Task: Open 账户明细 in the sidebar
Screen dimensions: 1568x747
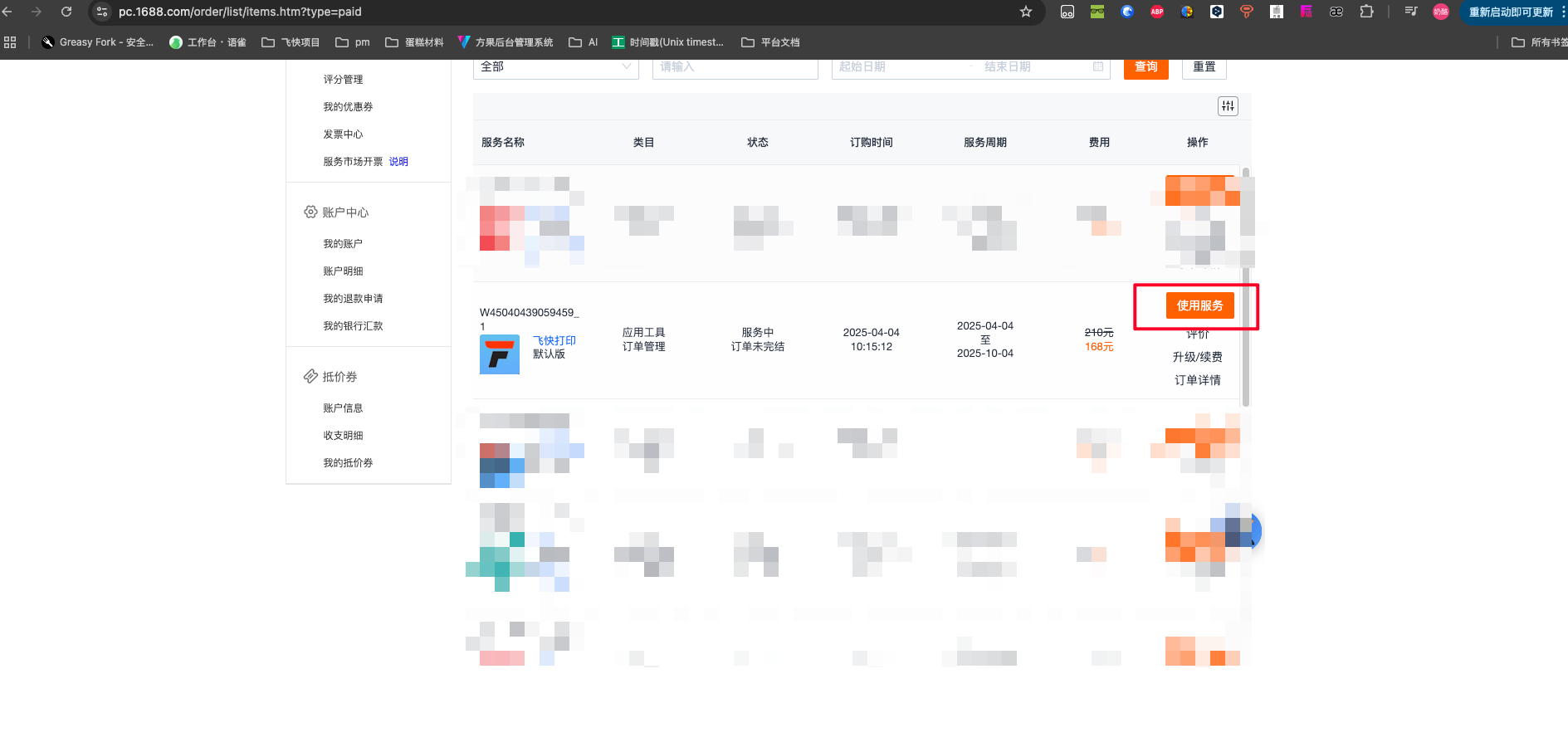Action: tap(343, 271)
